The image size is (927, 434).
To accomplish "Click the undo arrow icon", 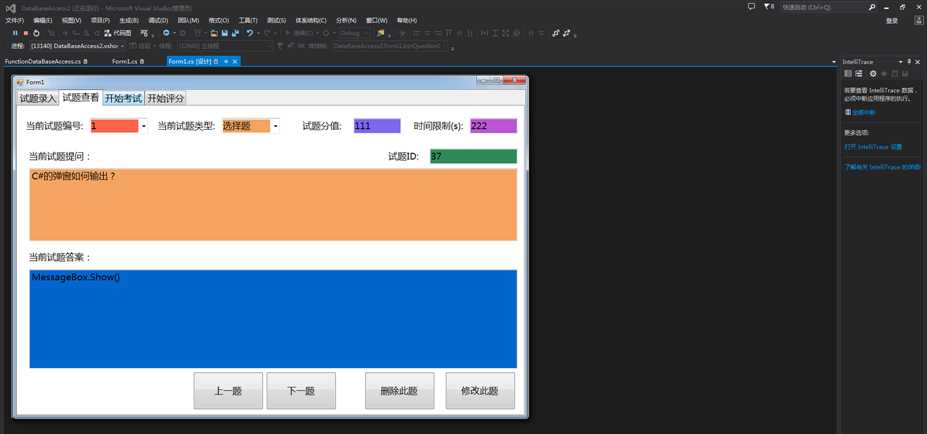I will click(249, 33).
